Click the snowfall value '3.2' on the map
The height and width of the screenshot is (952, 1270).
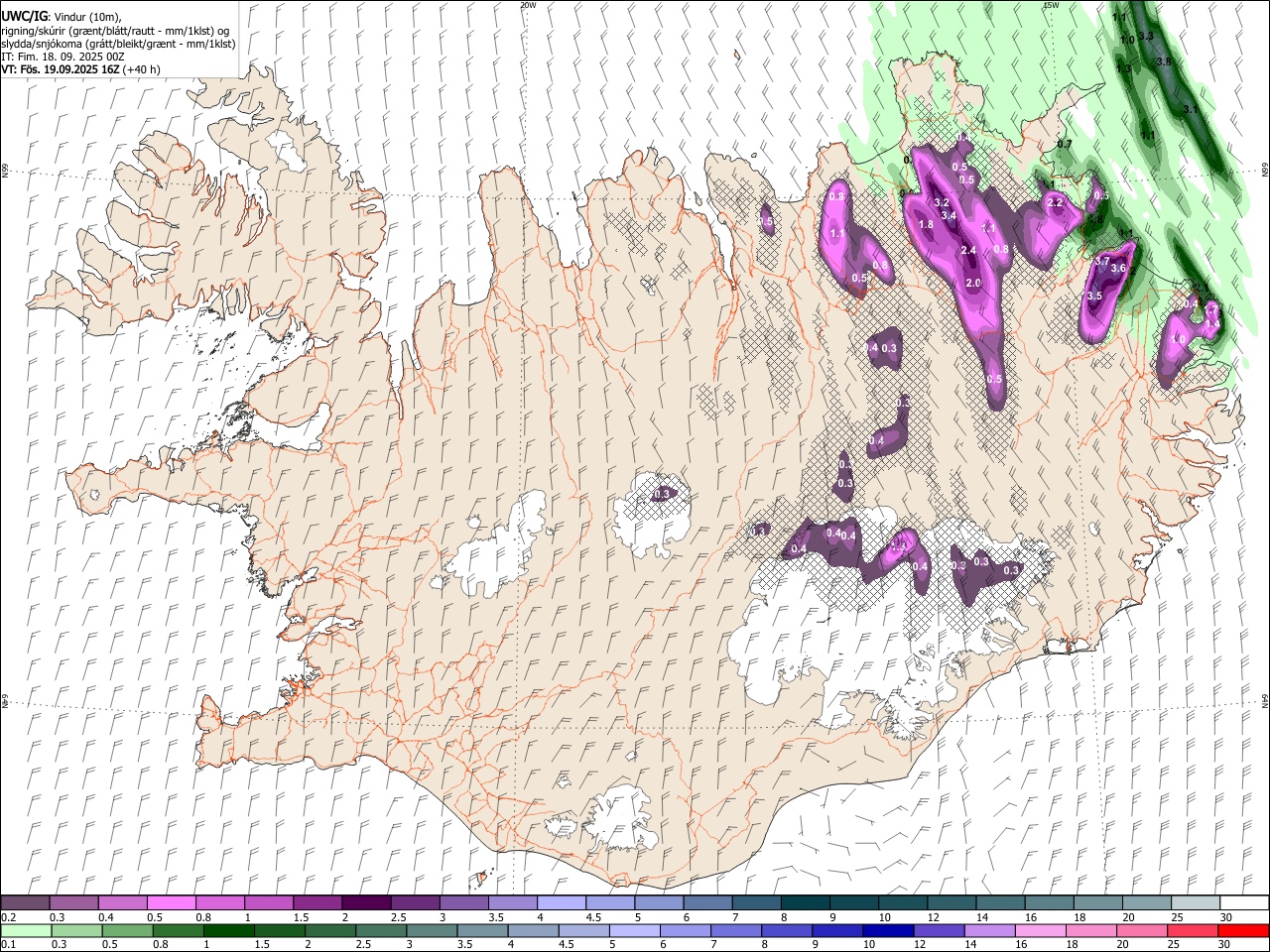click(x=943, y=202)
